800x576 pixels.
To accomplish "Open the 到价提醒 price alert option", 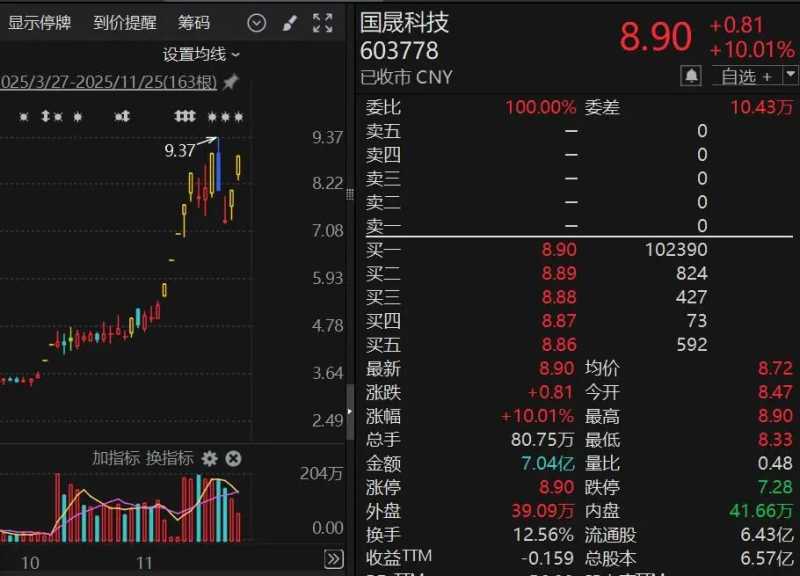I will [125, 23].
